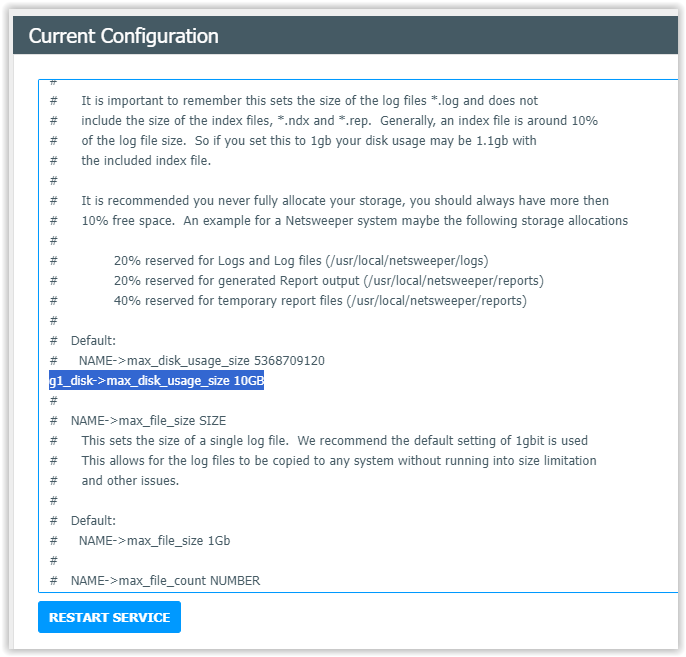The width and height of the screenshot is (686, 657).
Task: Click the line 'include the size of the index files'
Action: pos(324,121)
